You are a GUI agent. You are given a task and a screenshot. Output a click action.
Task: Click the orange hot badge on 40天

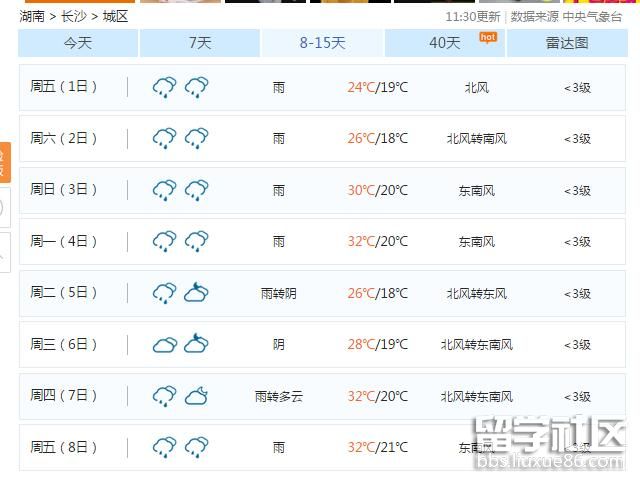[x=487, y=37]
